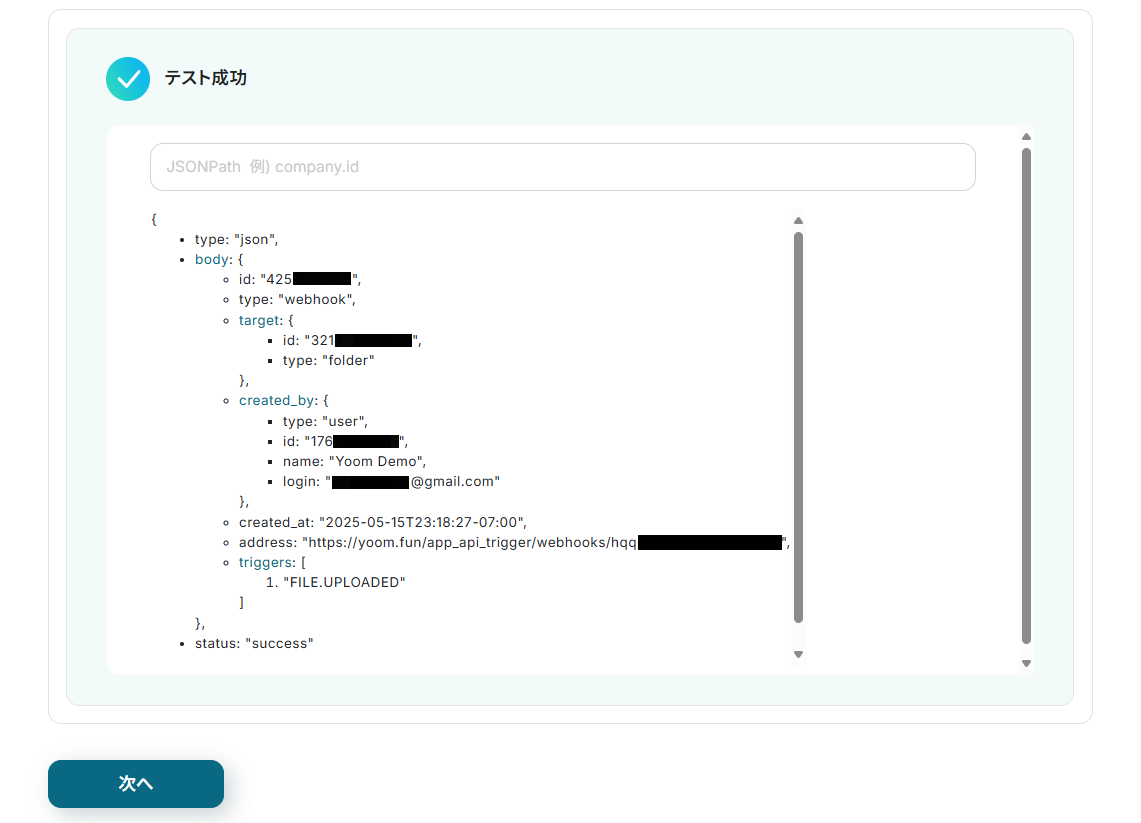Click inner scrollbar down arrow

798,654
